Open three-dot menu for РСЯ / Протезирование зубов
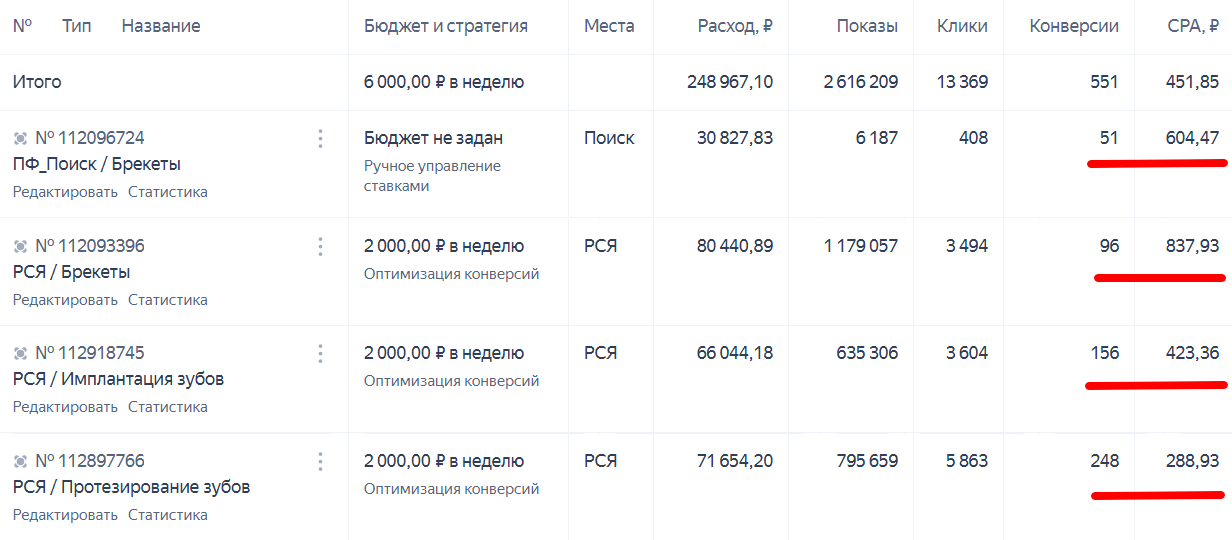 pyautogui.click(x=320, y=461)
